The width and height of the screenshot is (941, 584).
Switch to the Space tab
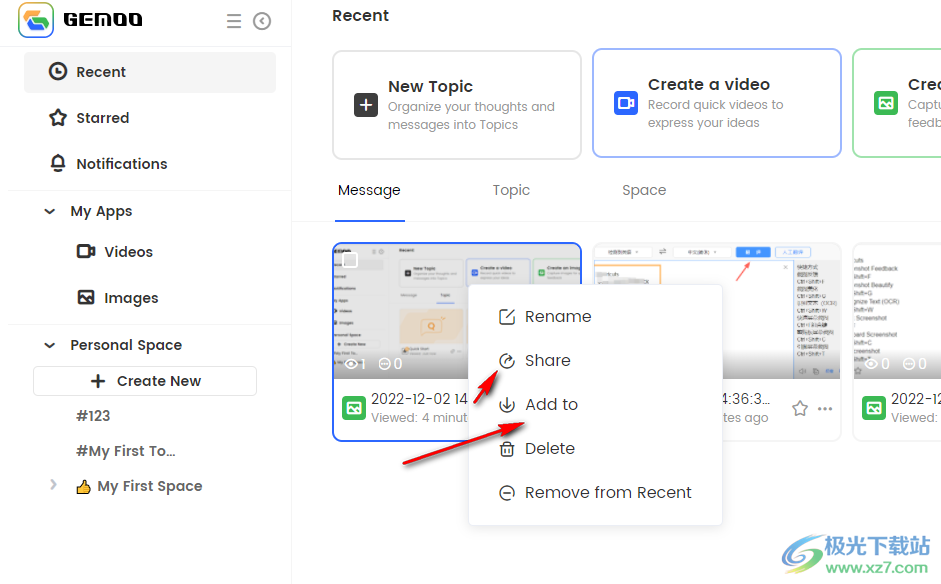pyautogui.click(x=644, y=190)
